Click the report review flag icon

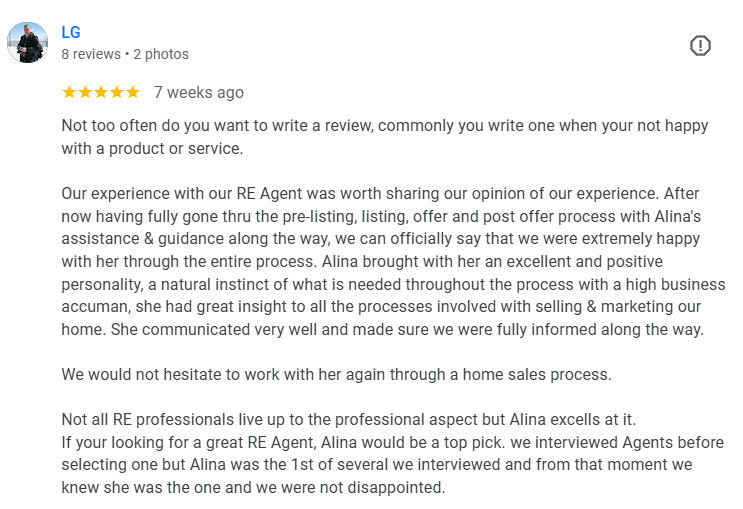pos(700,45)
